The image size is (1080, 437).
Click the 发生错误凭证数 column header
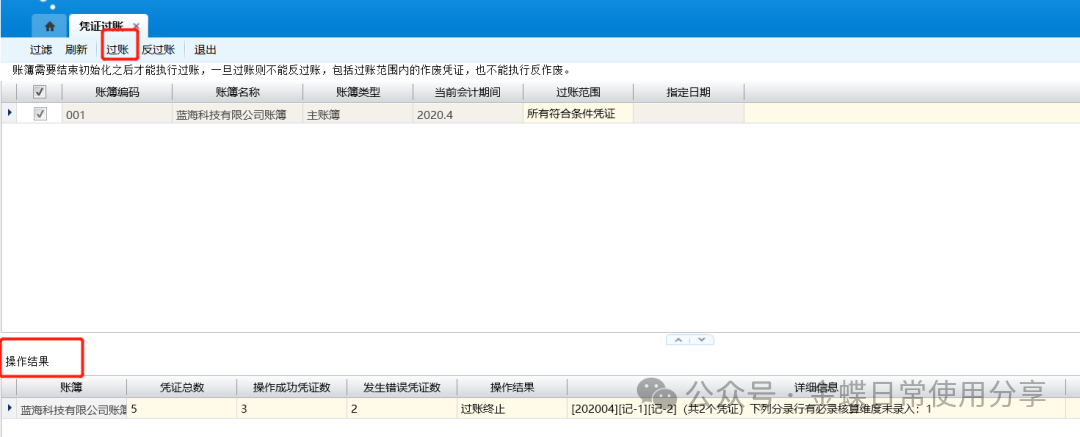(401, 387)
